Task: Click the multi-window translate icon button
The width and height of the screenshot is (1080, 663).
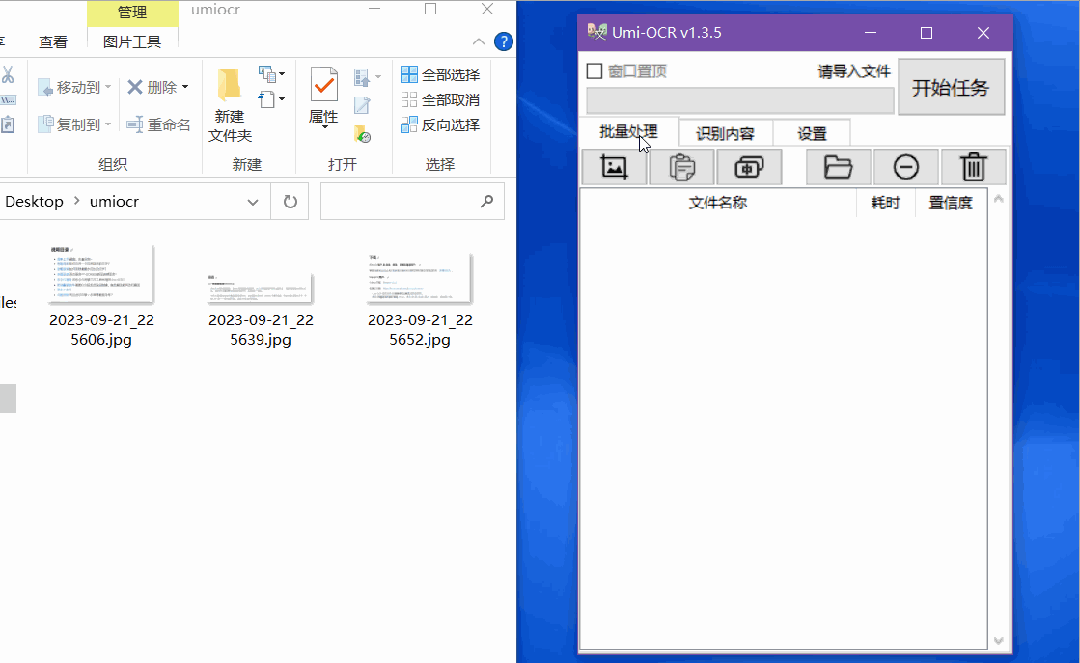Action: tap(748, 167)
